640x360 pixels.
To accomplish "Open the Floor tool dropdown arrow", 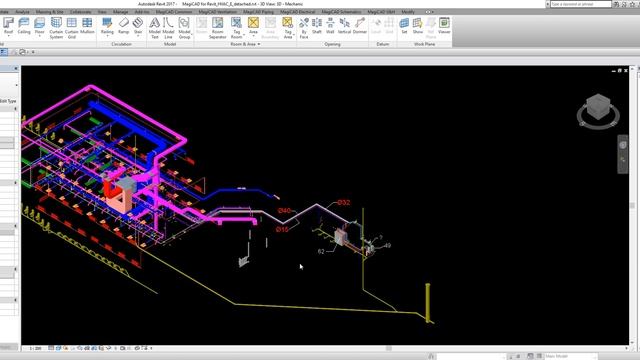I will tap(39, 36).
